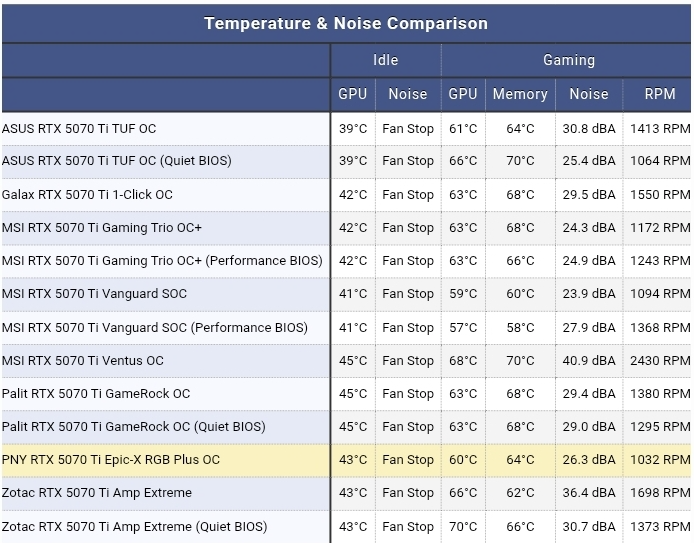Select MSI RTX 5070 Ti Vanguard SOC row label

(x=94, y=294)
